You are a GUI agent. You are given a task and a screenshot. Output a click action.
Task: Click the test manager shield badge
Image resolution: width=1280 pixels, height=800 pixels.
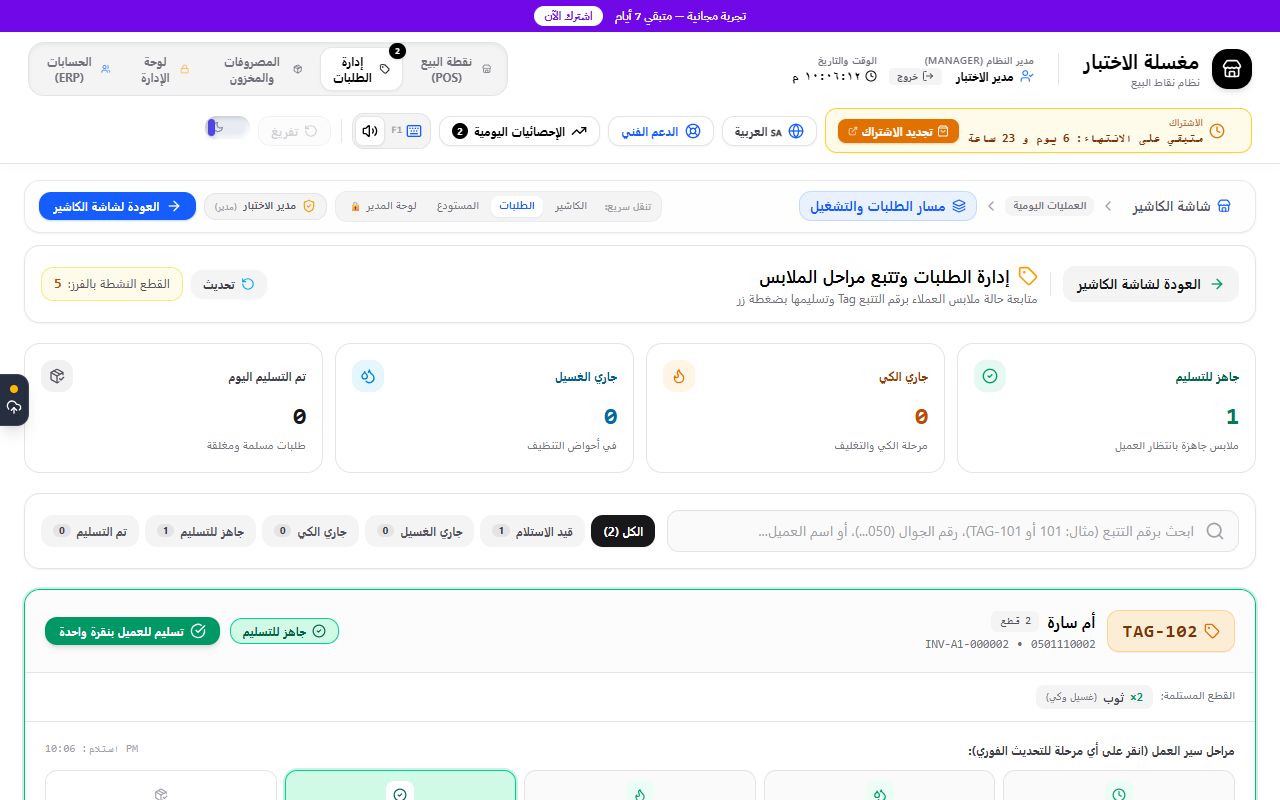[265, 206]
